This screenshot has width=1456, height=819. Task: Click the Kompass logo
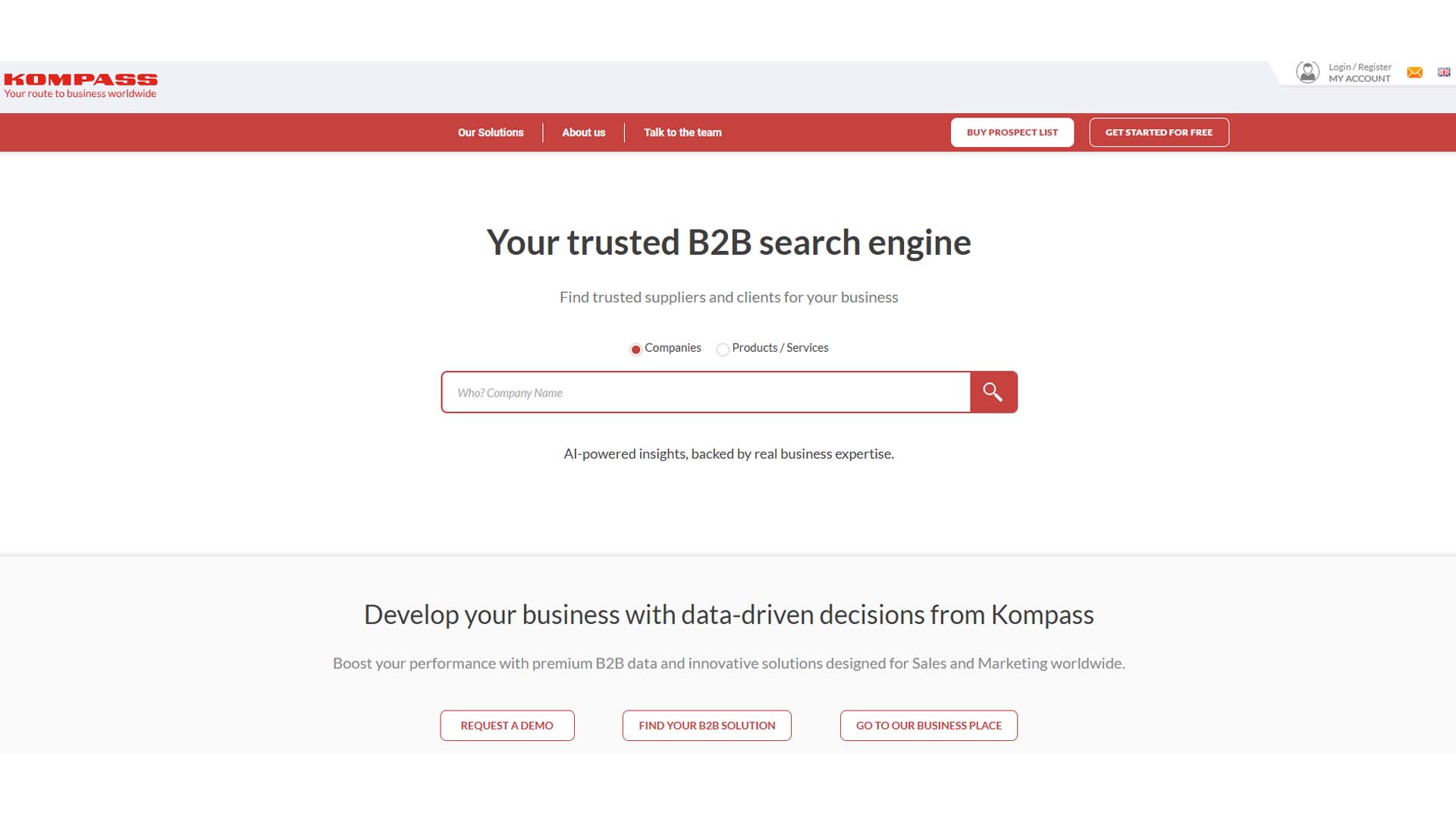point(80,86)
